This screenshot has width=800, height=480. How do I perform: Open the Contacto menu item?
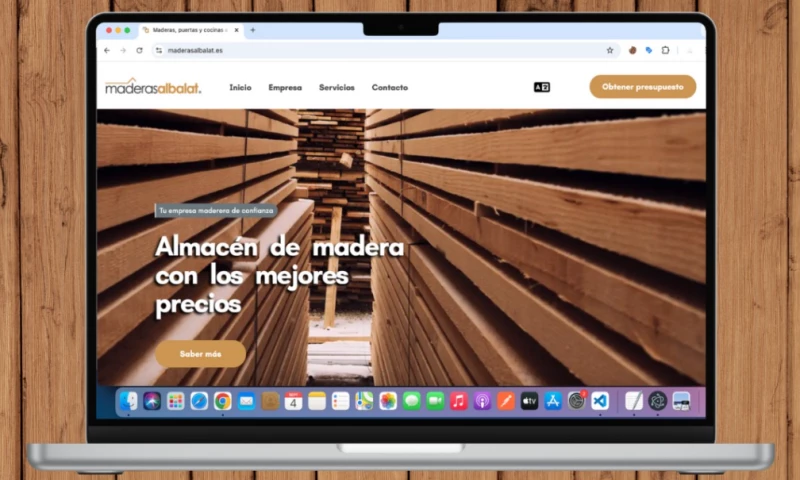pyautogui.click(x=390, y=88)
